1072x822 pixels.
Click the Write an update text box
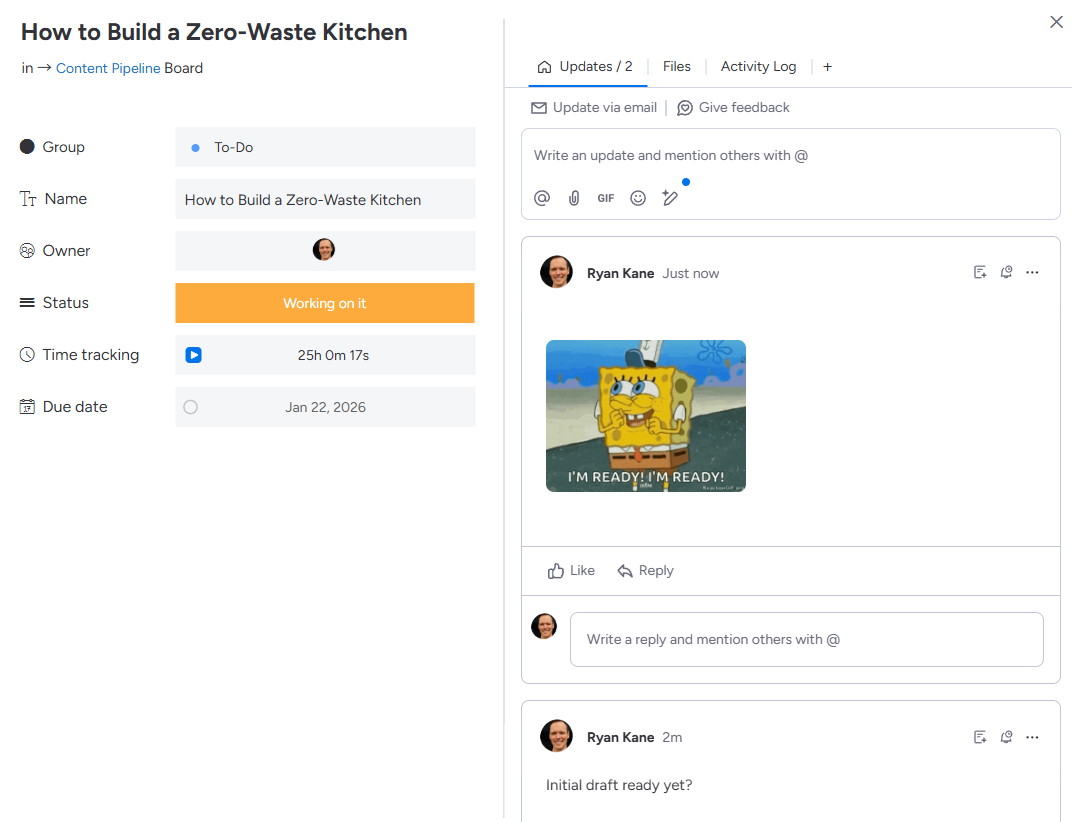tap(790, 155)
